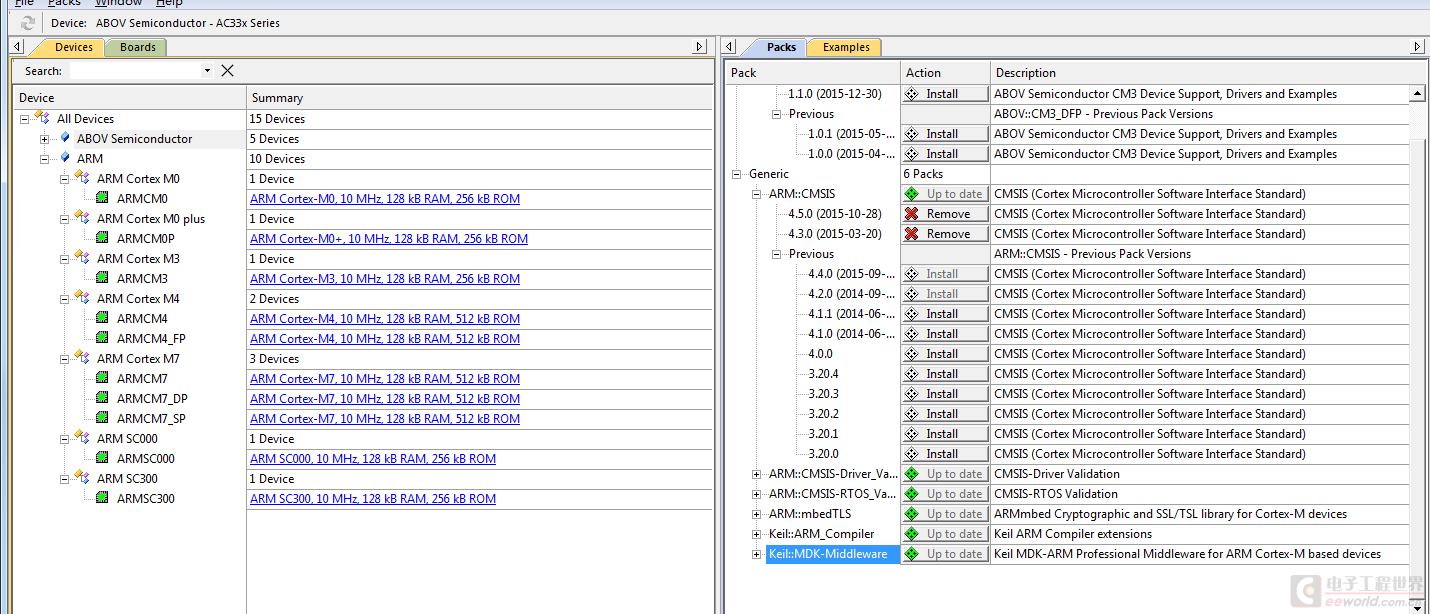The height and width of the screenshot is (614, 1430).
Task: Expand the Keil::MDK-Middleware pack node
Action: tap(757, 554)
